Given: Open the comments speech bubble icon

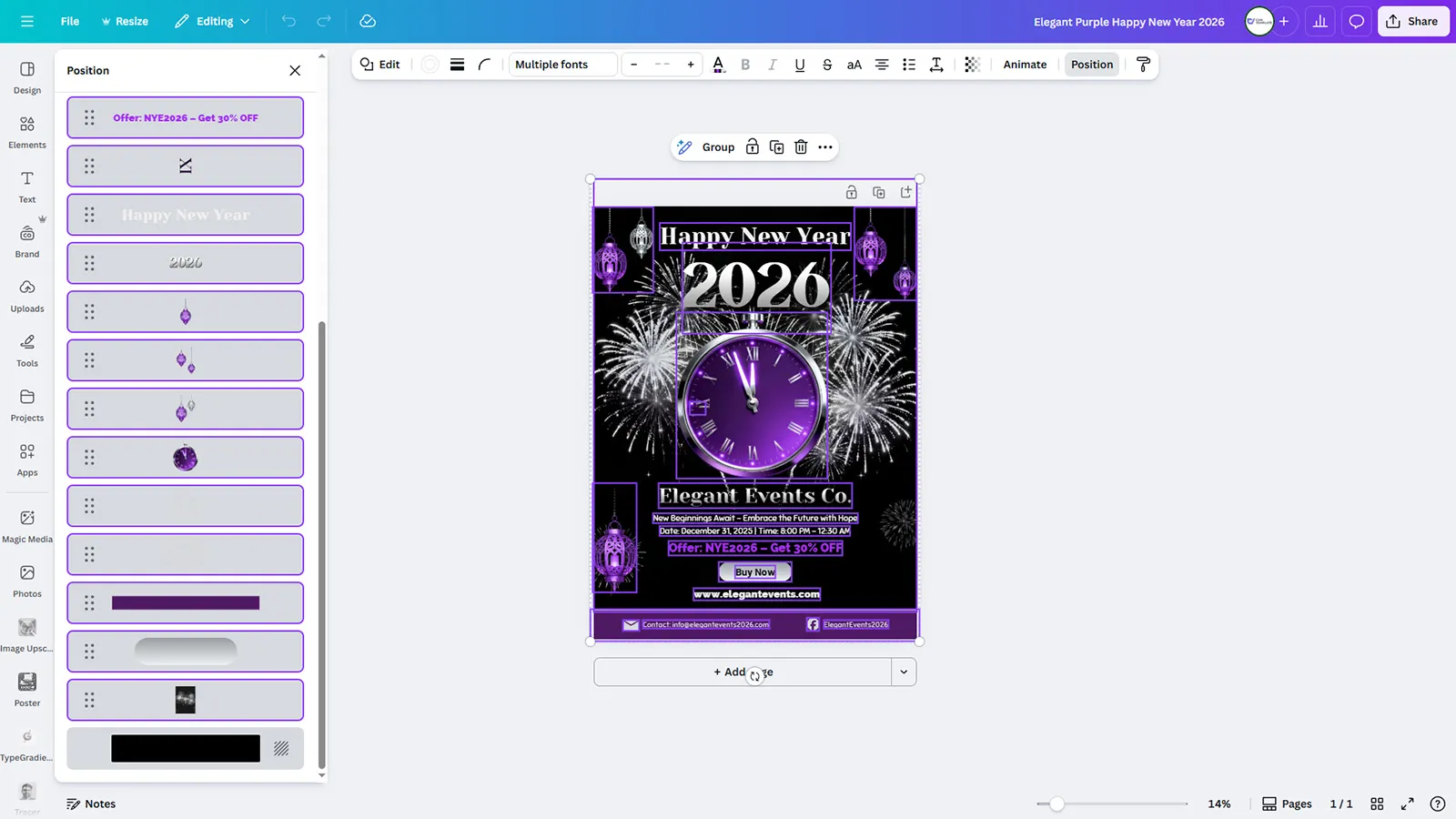Looking at the screenshot, I should (x=1356, y=22).
